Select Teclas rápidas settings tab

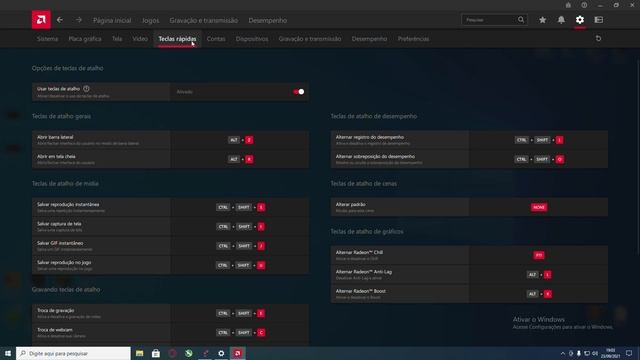177,39
